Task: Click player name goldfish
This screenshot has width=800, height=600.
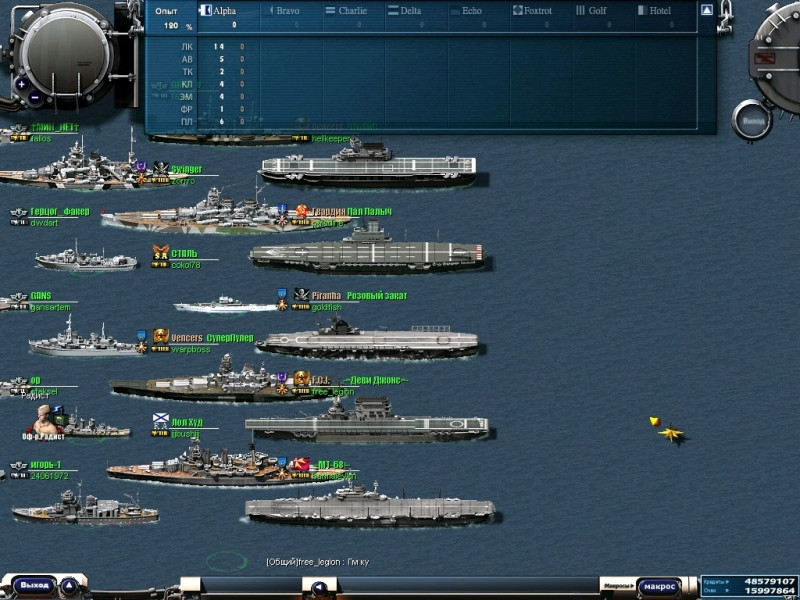Action: 327,307
